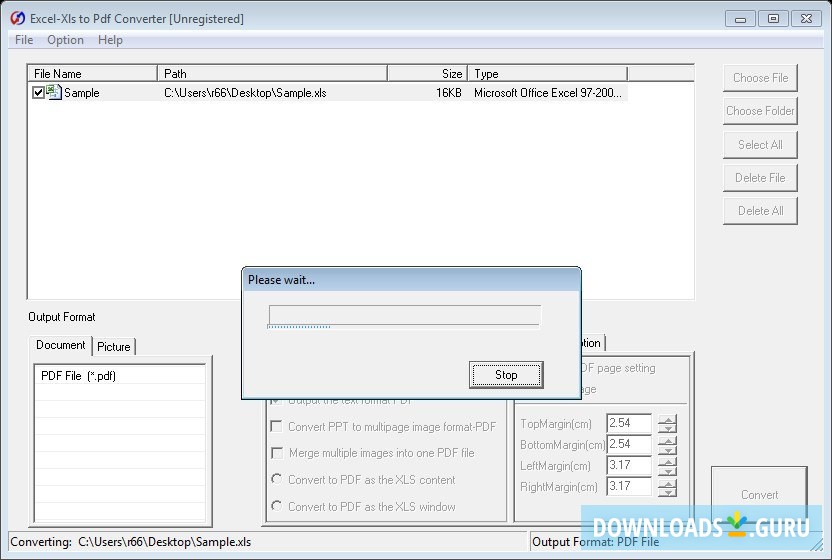Click the Delete File button
This screenshot has width=832, height=560.
click(760, 178)
